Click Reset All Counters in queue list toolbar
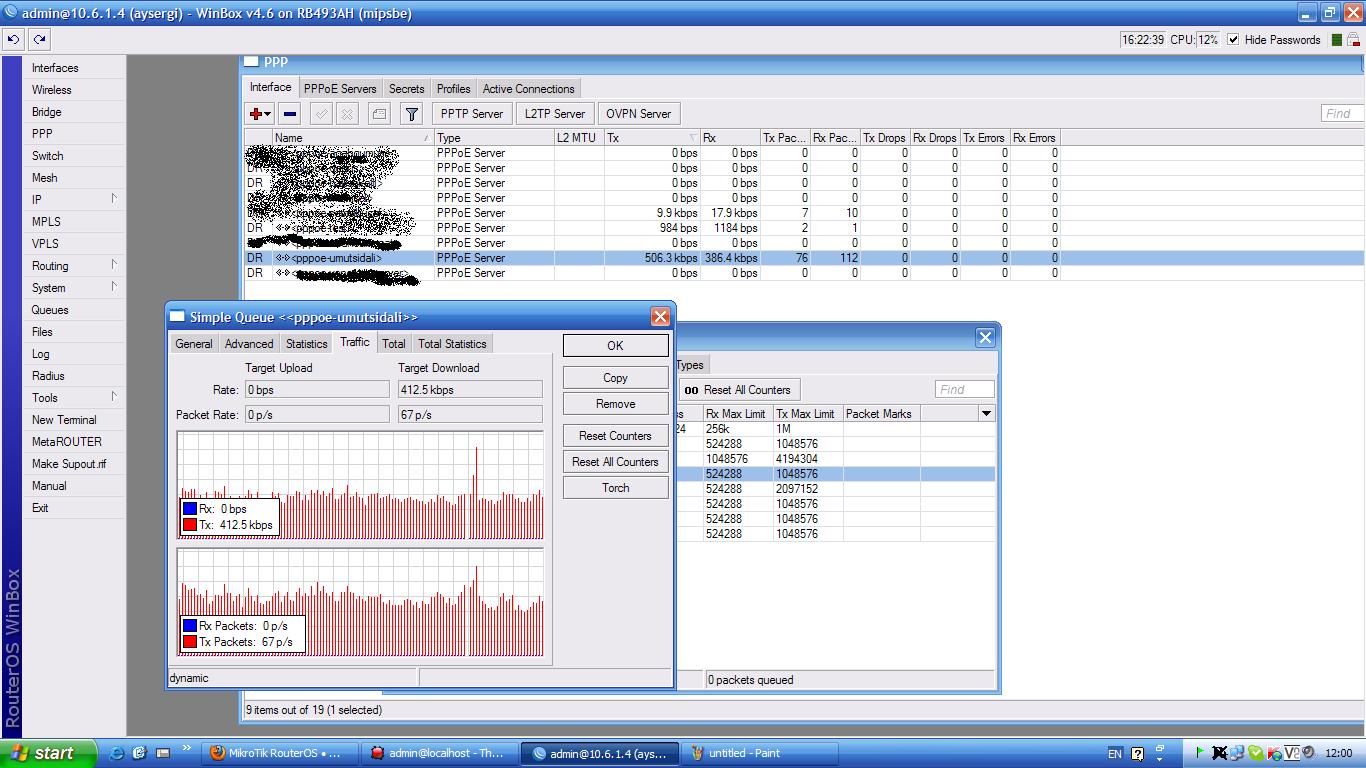This screenshot has width=1366, height=768. point(739,390)
